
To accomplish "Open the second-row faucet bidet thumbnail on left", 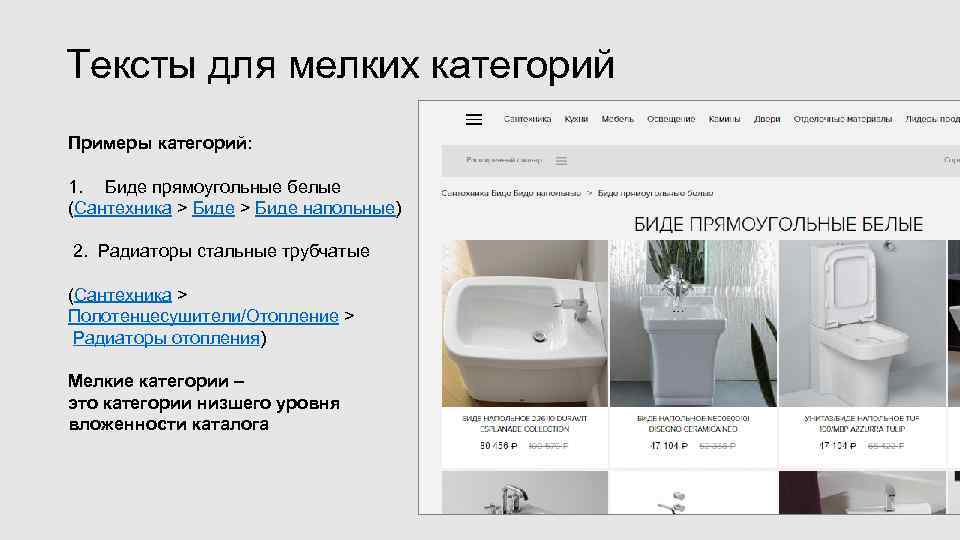I will [x=525, y=492].
